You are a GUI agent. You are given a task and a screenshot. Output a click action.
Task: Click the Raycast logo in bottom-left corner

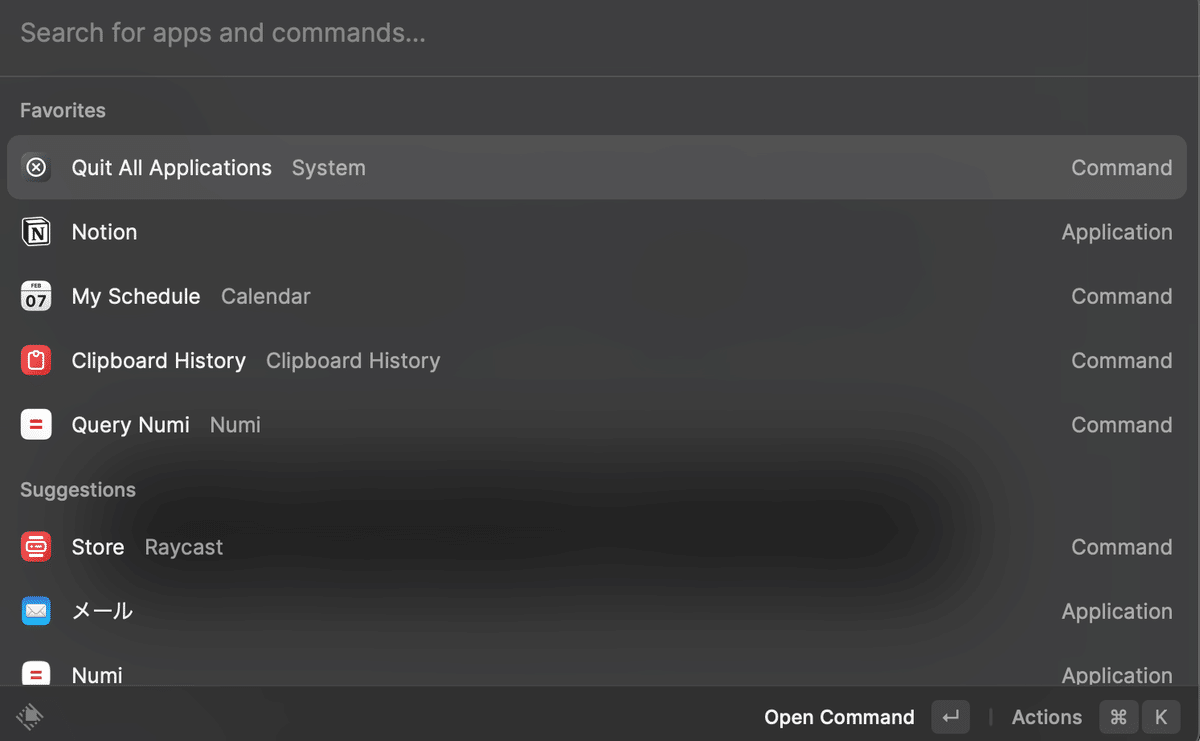[x=30, y=716]
